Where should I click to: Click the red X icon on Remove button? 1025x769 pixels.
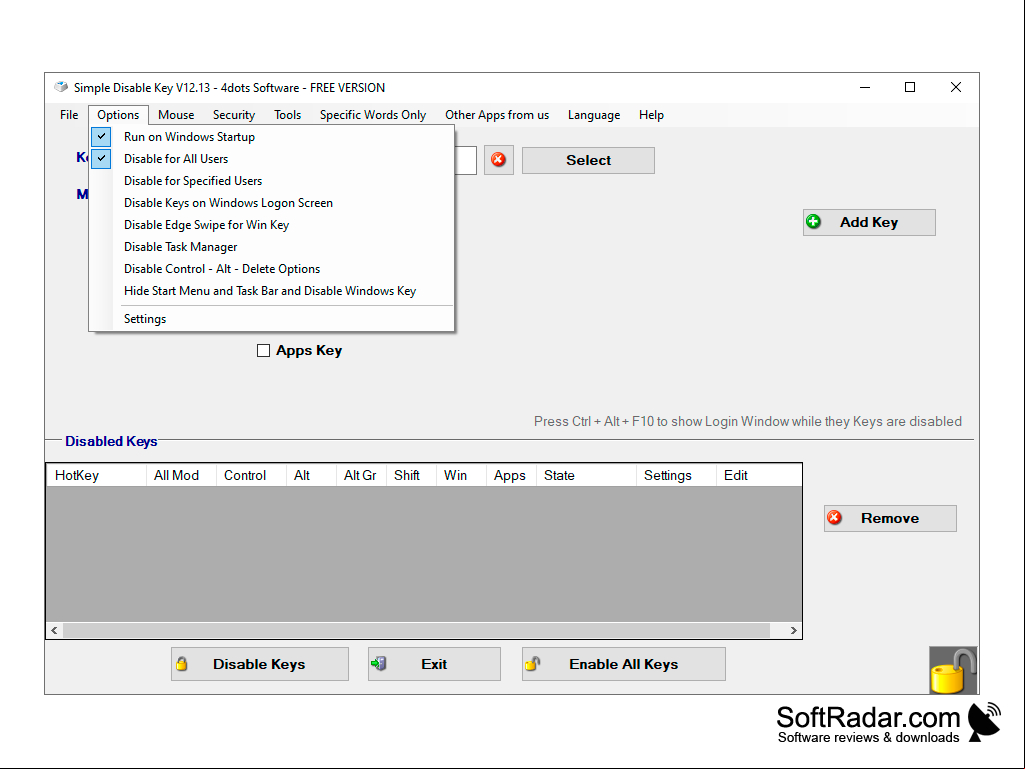834,518
